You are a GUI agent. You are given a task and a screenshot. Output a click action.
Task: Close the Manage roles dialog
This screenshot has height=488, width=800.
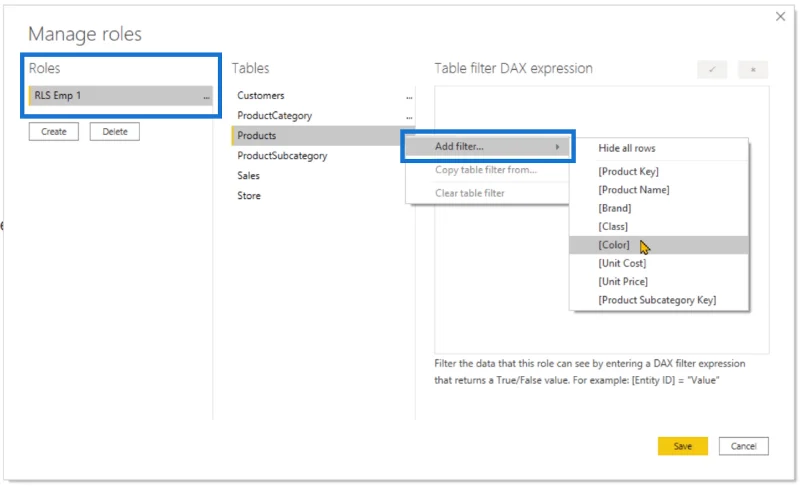coord(780,16)
